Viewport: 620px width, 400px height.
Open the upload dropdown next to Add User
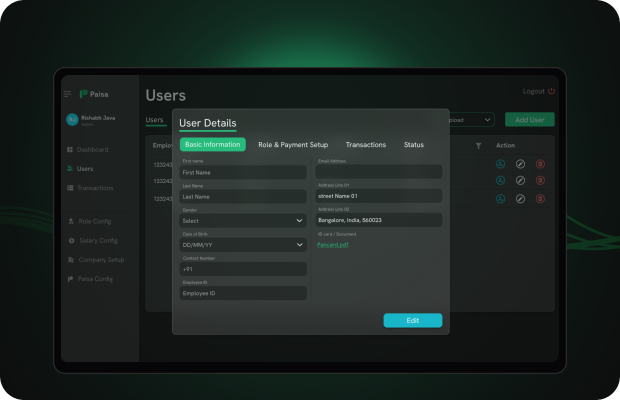pos(471,120)
